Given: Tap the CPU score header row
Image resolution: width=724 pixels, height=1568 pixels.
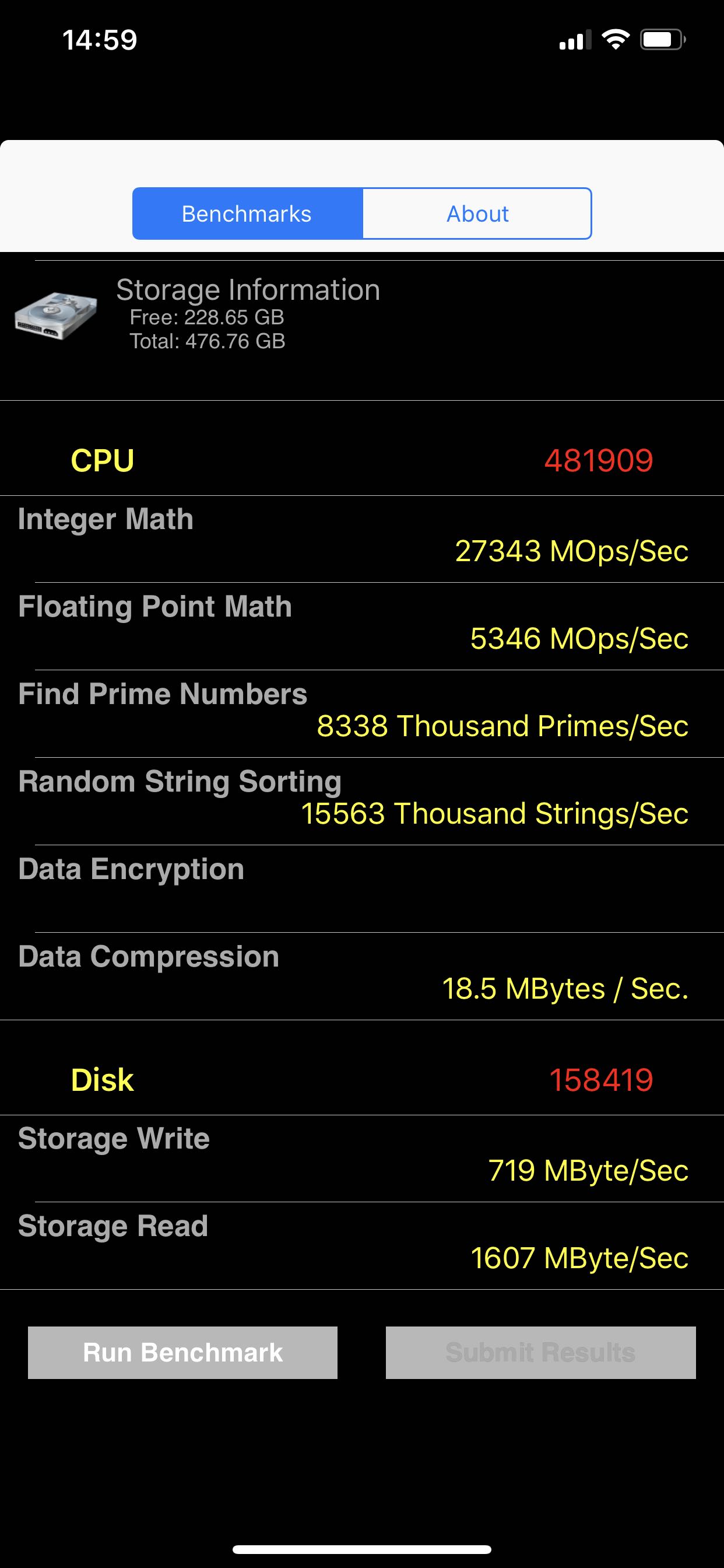Looking at the screenshot, I should [x=362, y=460].
